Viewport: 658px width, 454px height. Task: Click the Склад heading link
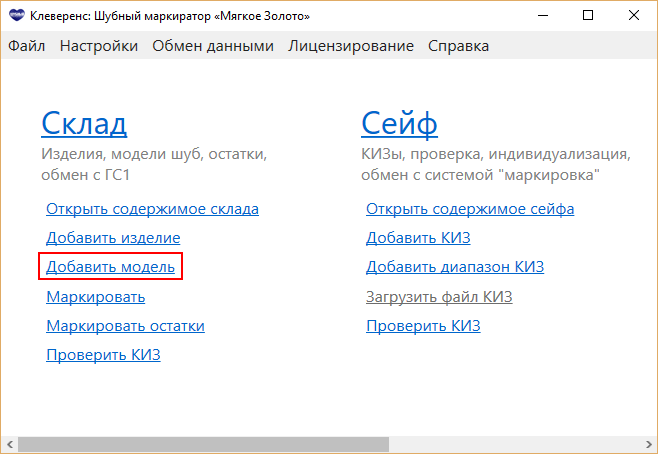pyautogui.click(x=84, y=123)
